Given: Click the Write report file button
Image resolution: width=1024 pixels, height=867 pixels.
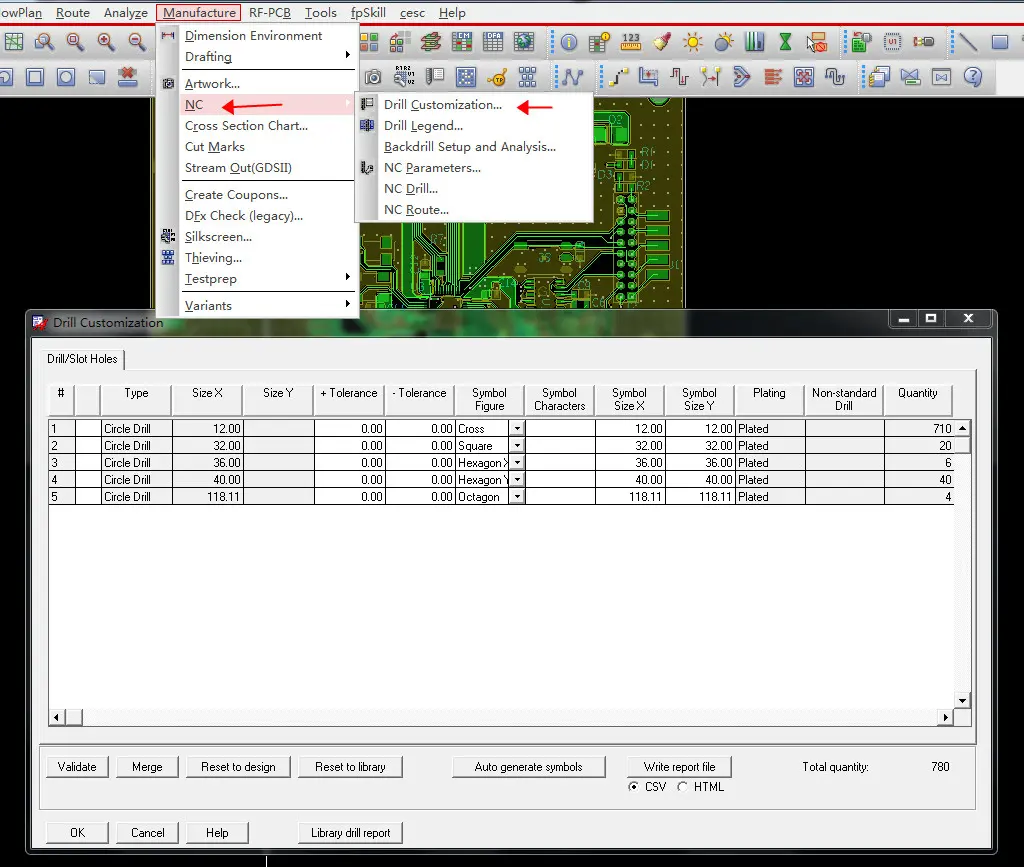Looking at the screenshot, I should 679,767.
